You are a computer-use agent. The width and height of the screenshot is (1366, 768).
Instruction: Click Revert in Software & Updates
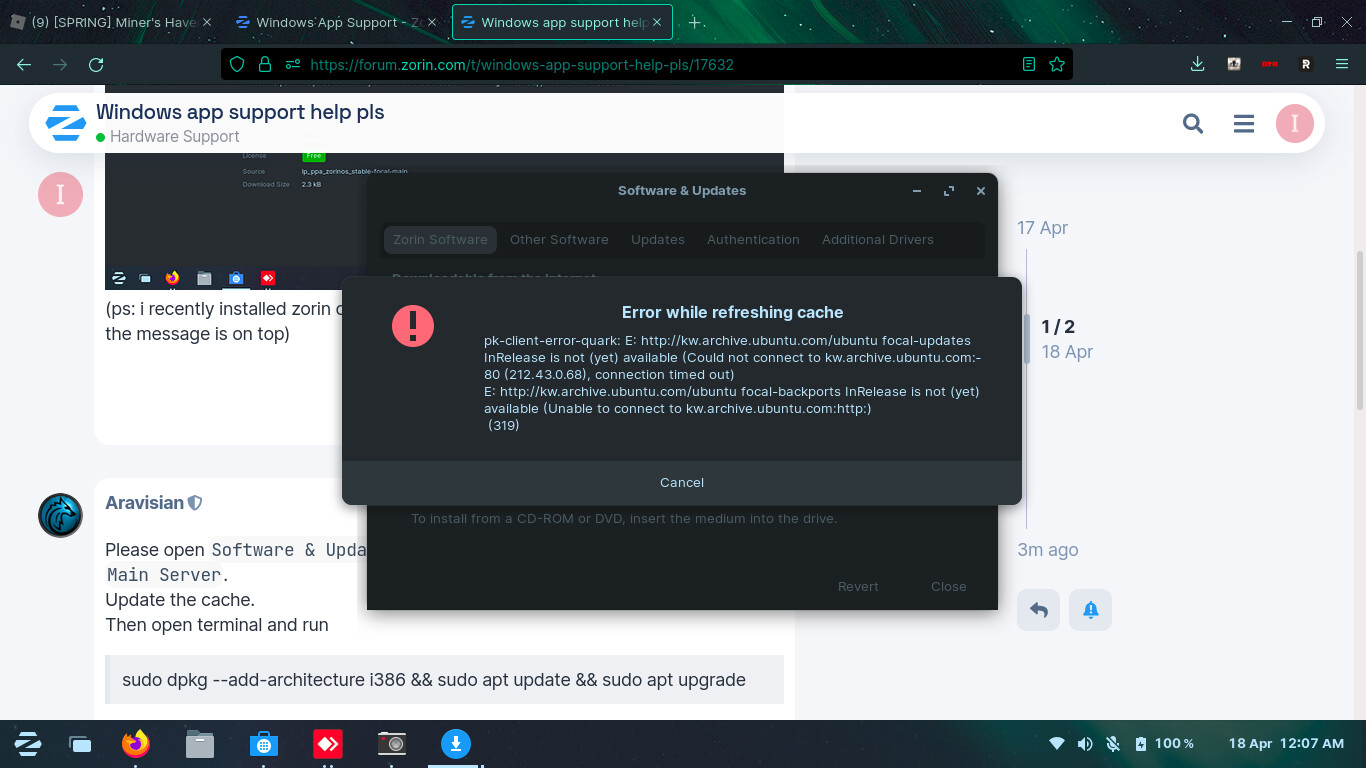(x=858, y=587)
